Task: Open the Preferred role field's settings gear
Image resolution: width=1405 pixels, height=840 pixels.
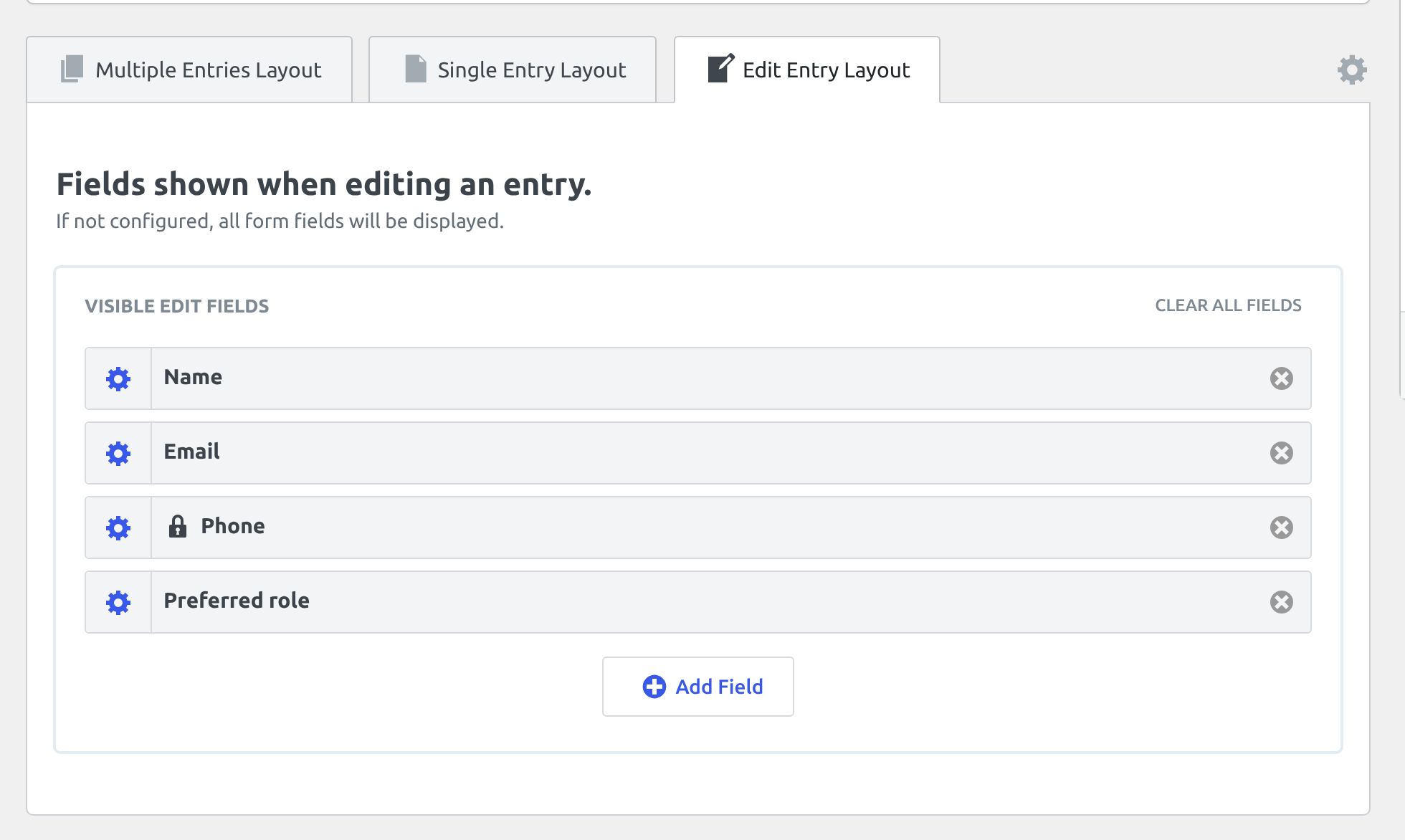Action: coord(118,602)
